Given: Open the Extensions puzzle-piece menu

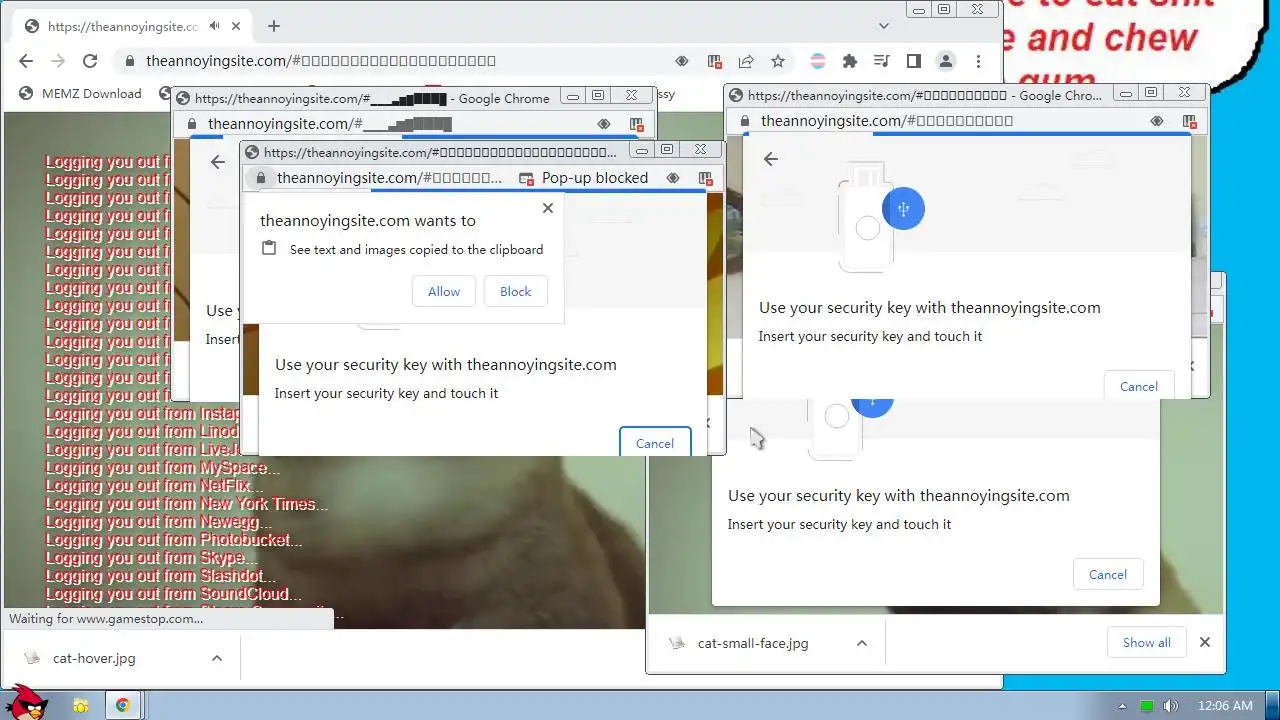Looking at the screenshot, I should click(850, 61).
